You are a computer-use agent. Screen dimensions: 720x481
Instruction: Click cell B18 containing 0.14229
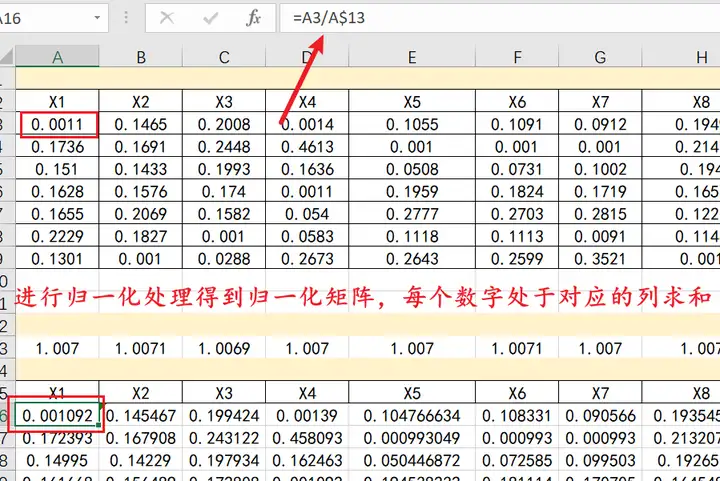[x=141, y=460]
